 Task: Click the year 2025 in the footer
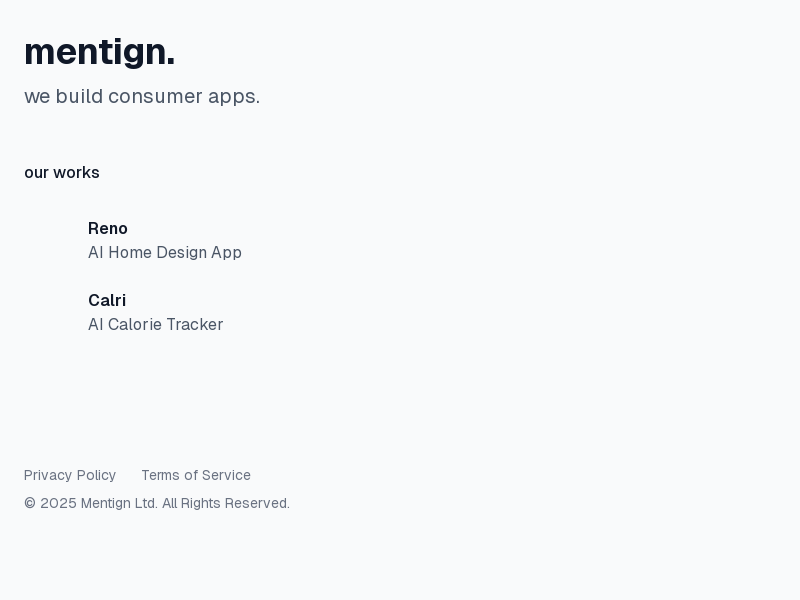58,503
